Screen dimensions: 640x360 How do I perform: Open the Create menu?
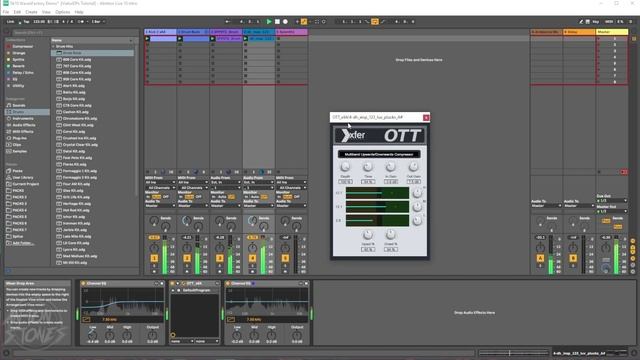(x=31, y=12)
